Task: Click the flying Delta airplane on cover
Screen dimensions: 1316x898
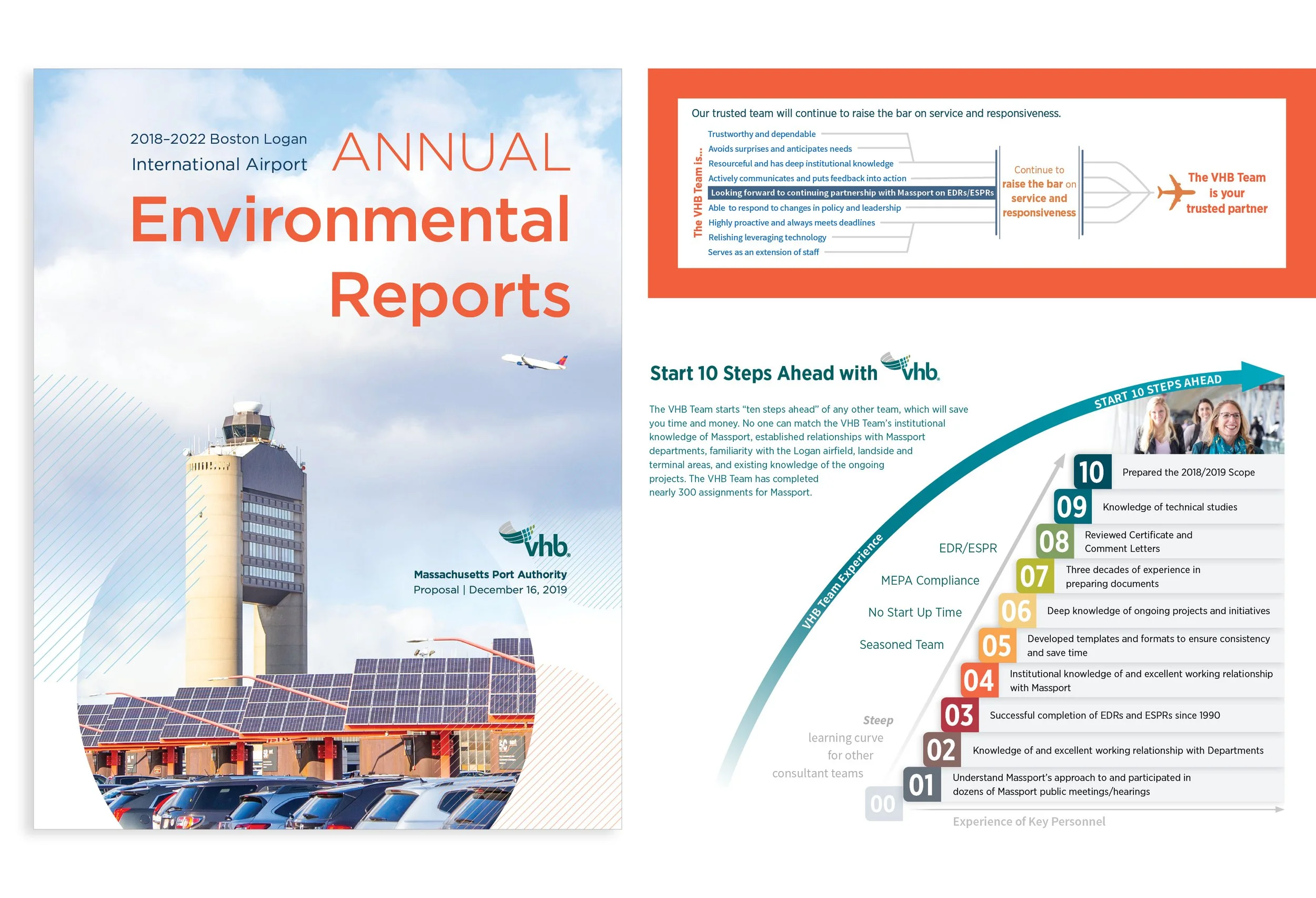Action: 534,361
